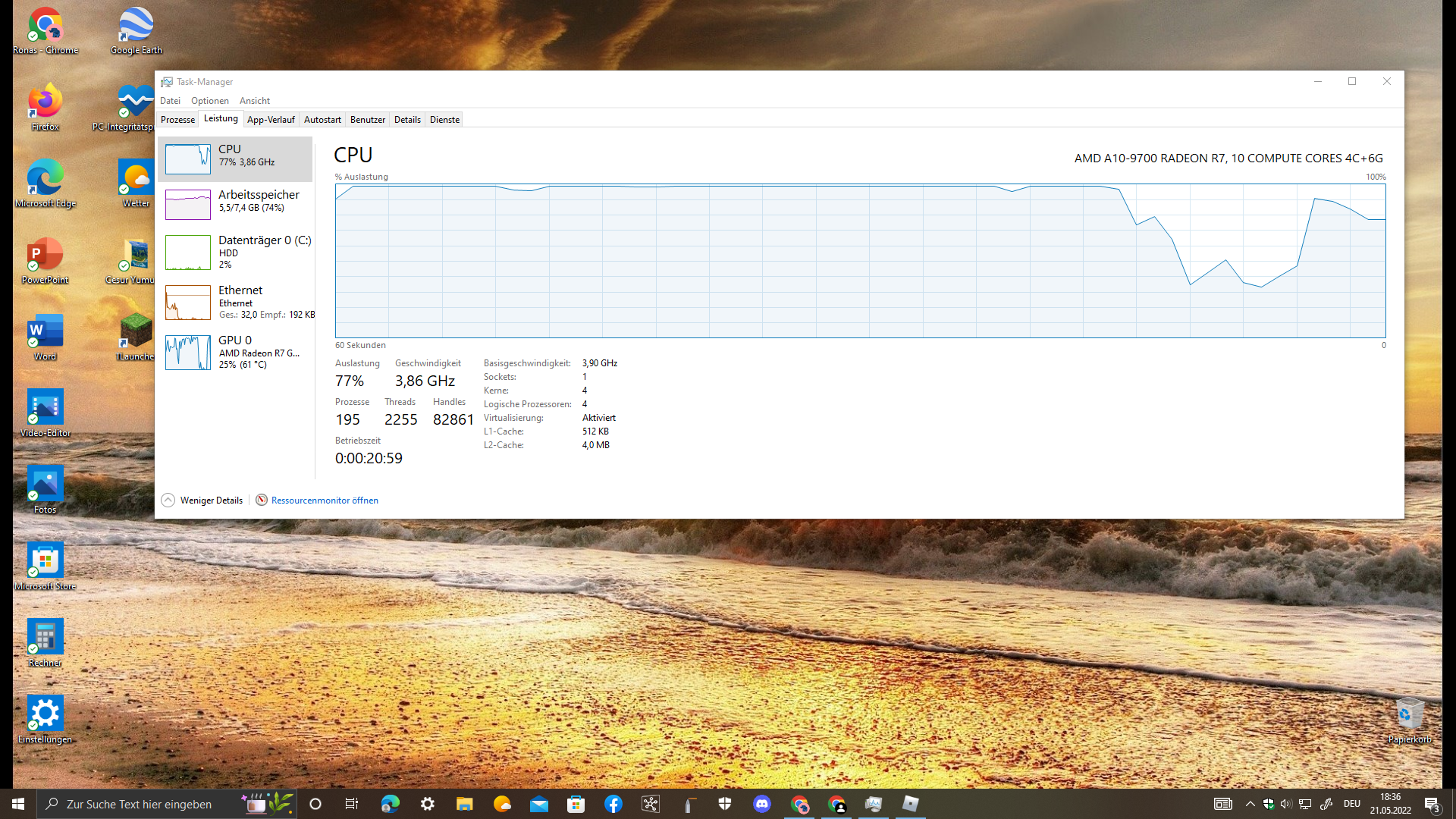Open the Optionen menu

(x=209, y=101)
